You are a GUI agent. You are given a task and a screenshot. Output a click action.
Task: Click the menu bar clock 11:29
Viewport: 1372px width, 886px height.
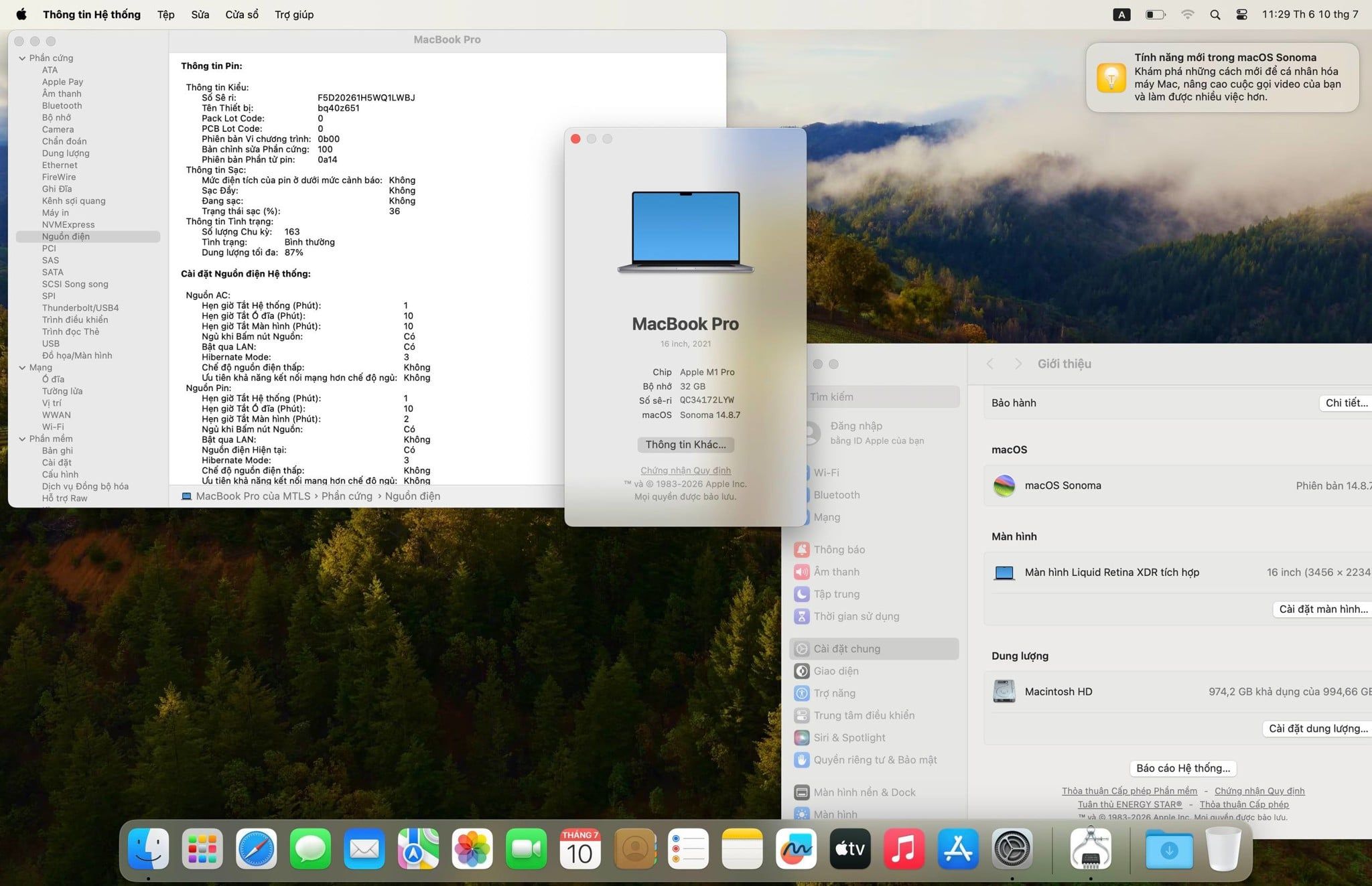pos(1310,14)
